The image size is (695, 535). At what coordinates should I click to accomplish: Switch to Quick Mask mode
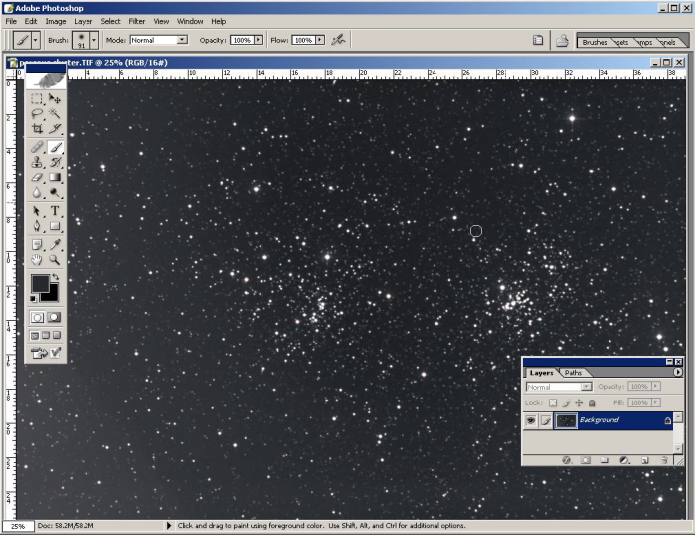(54, 317)
